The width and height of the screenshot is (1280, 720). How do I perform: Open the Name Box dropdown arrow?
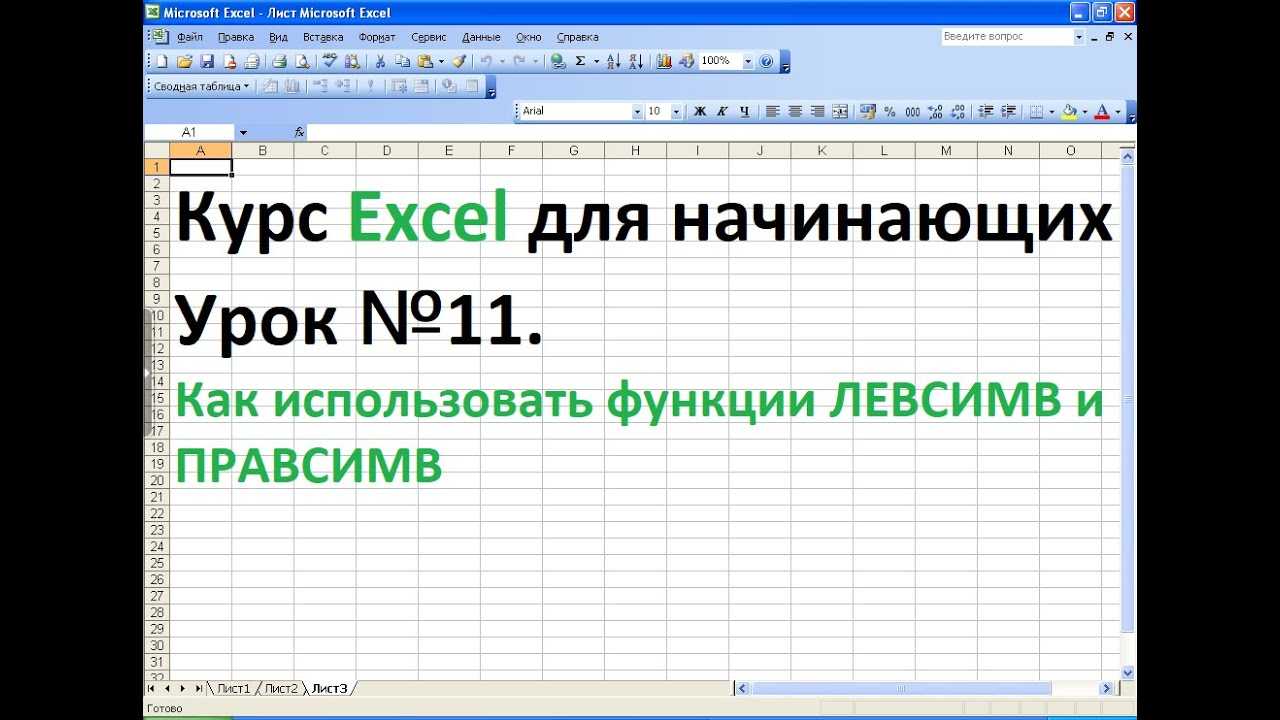click(x=243, y=132)
